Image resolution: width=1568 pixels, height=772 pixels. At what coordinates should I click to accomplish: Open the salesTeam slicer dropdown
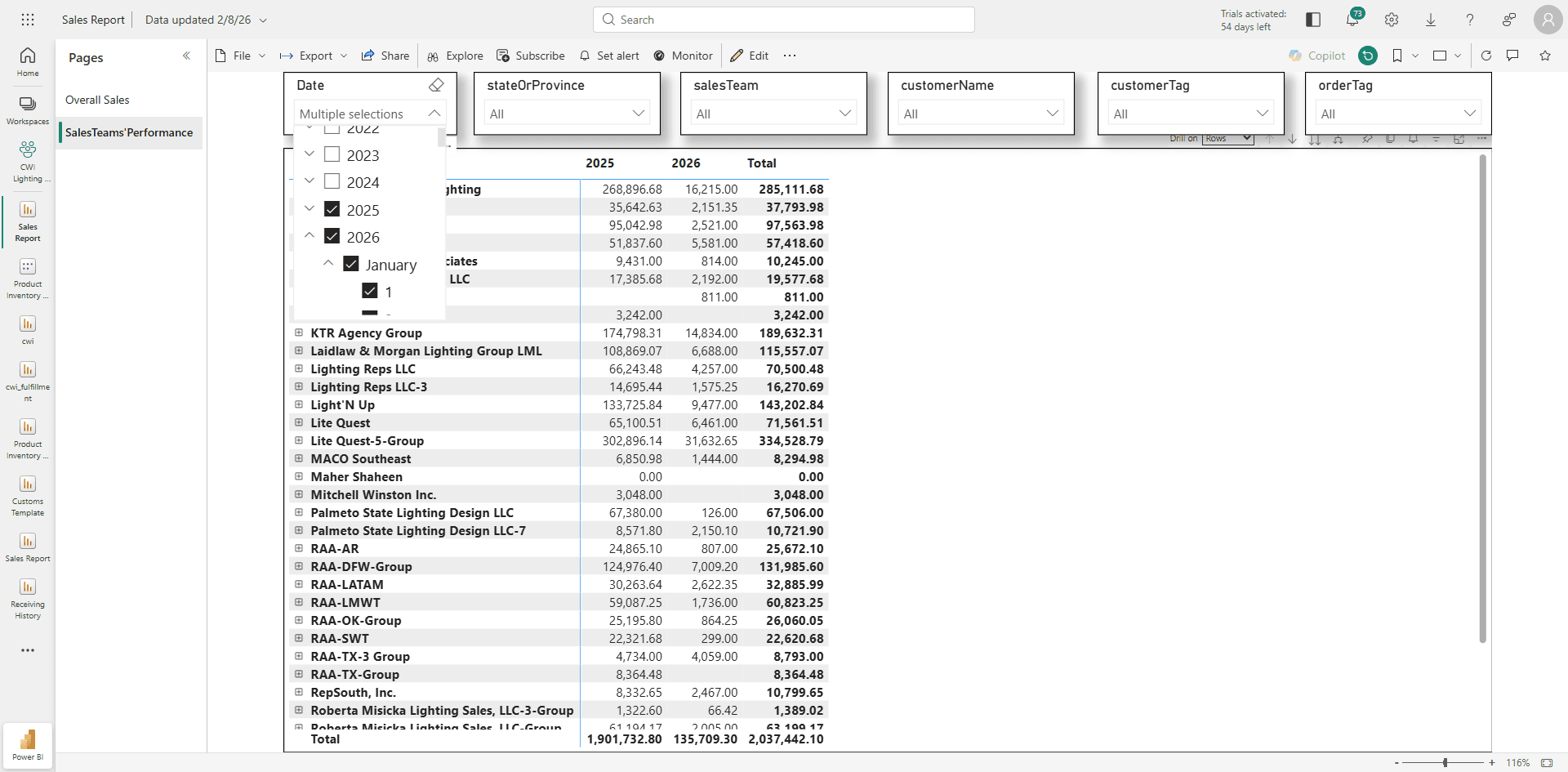[x=774, y=114]
